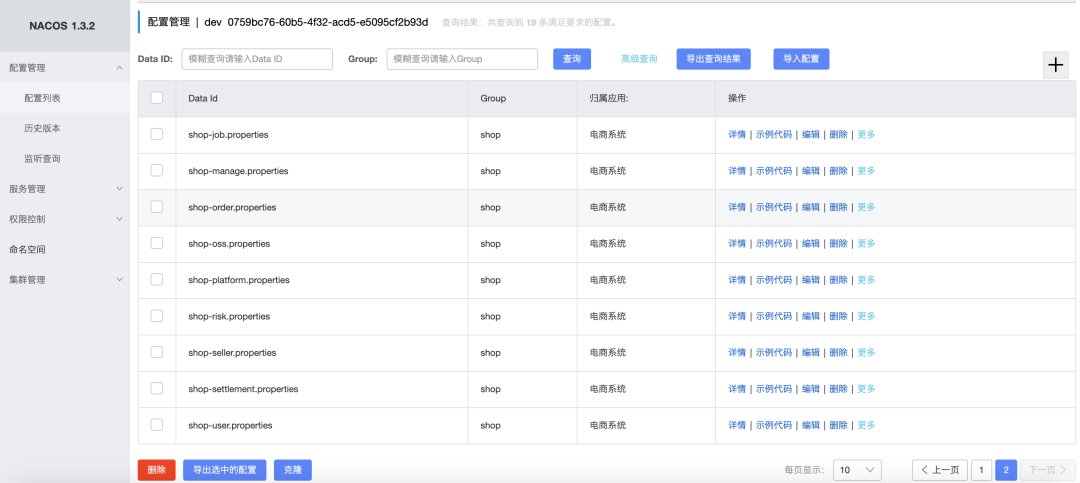This screenshot has height=483, width=1080.
Task: Go to page 1 in pagination
Action: (982, 470)
